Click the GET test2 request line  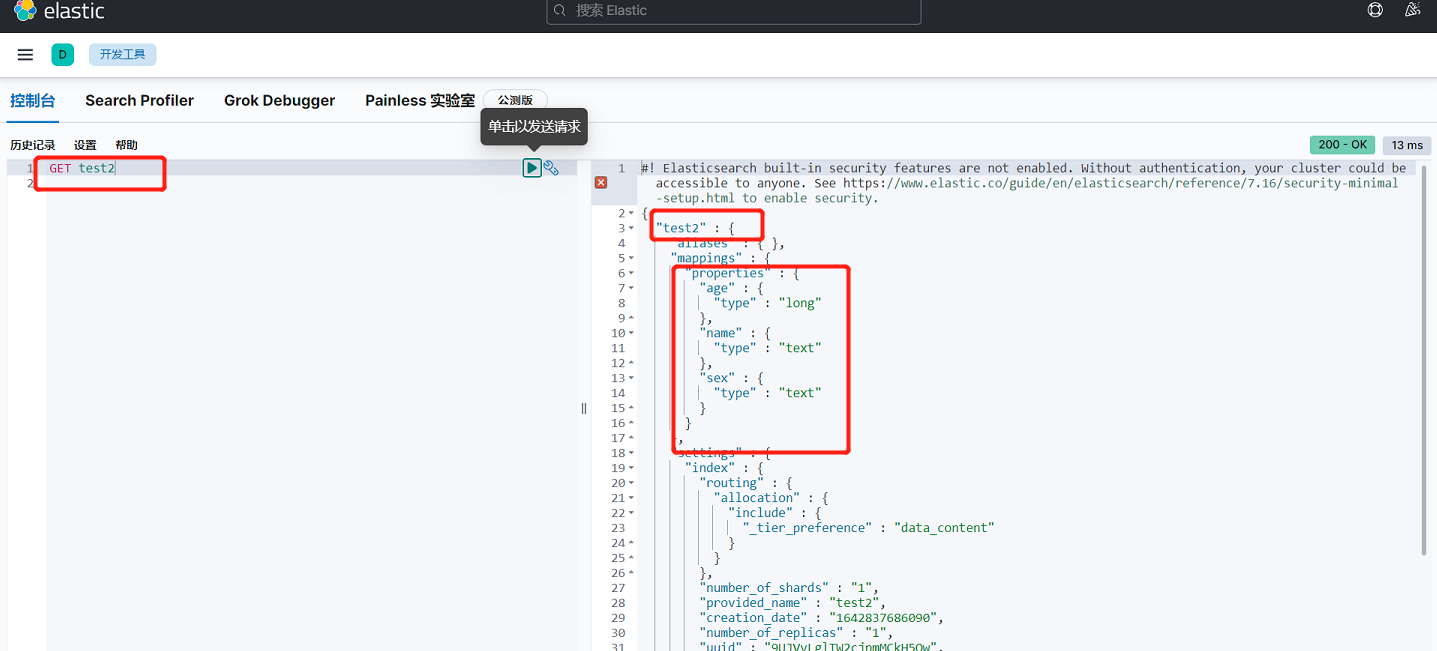[82, 168]
